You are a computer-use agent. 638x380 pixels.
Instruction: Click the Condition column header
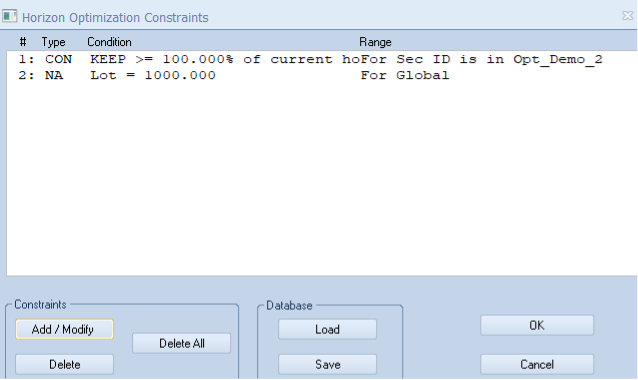point(109,42)
